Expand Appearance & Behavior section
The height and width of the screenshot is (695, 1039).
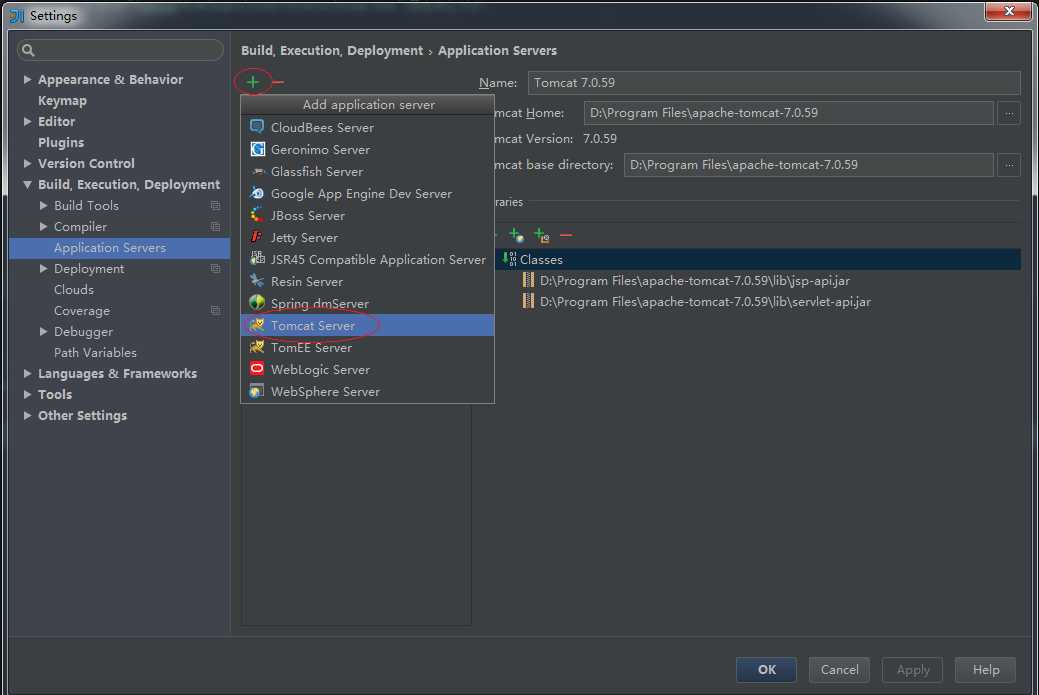click(x=27, y=80)
